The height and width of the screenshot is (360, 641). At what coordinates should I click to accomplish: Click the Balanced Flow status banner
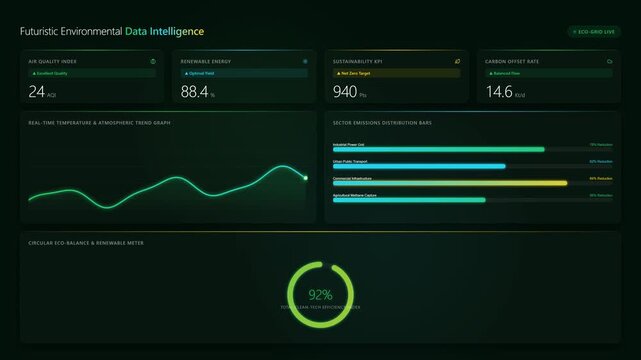tap(549, 74)
